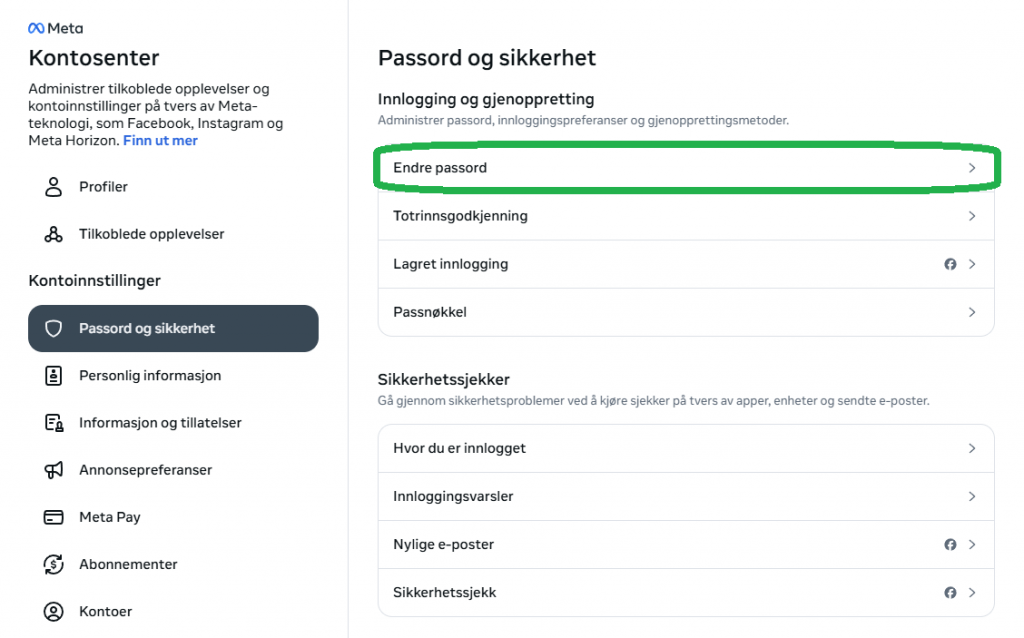Open the Passnøkkel row chevron
The height and width of the screenshot is (638, 1024).
(972, 312)
